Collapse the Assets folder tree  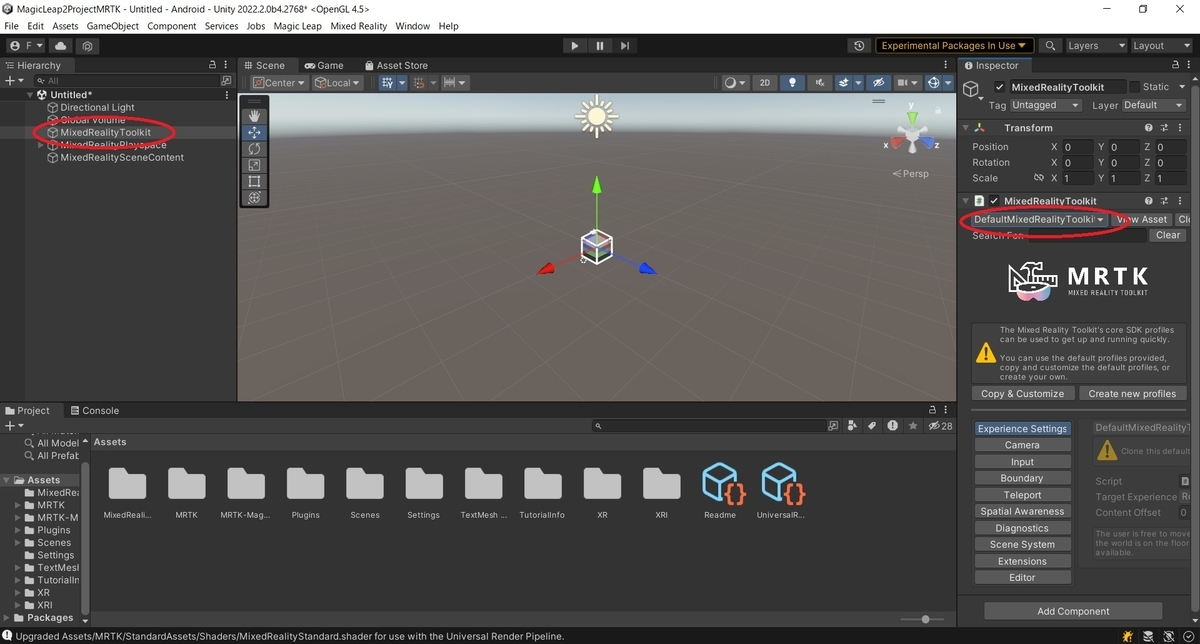point(8,480)
